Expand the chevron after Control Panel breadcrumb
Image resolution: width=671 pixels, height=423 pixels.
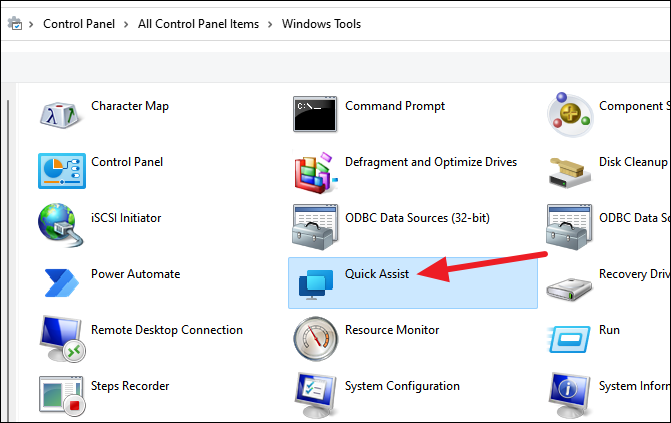click(x=126, y=24)
